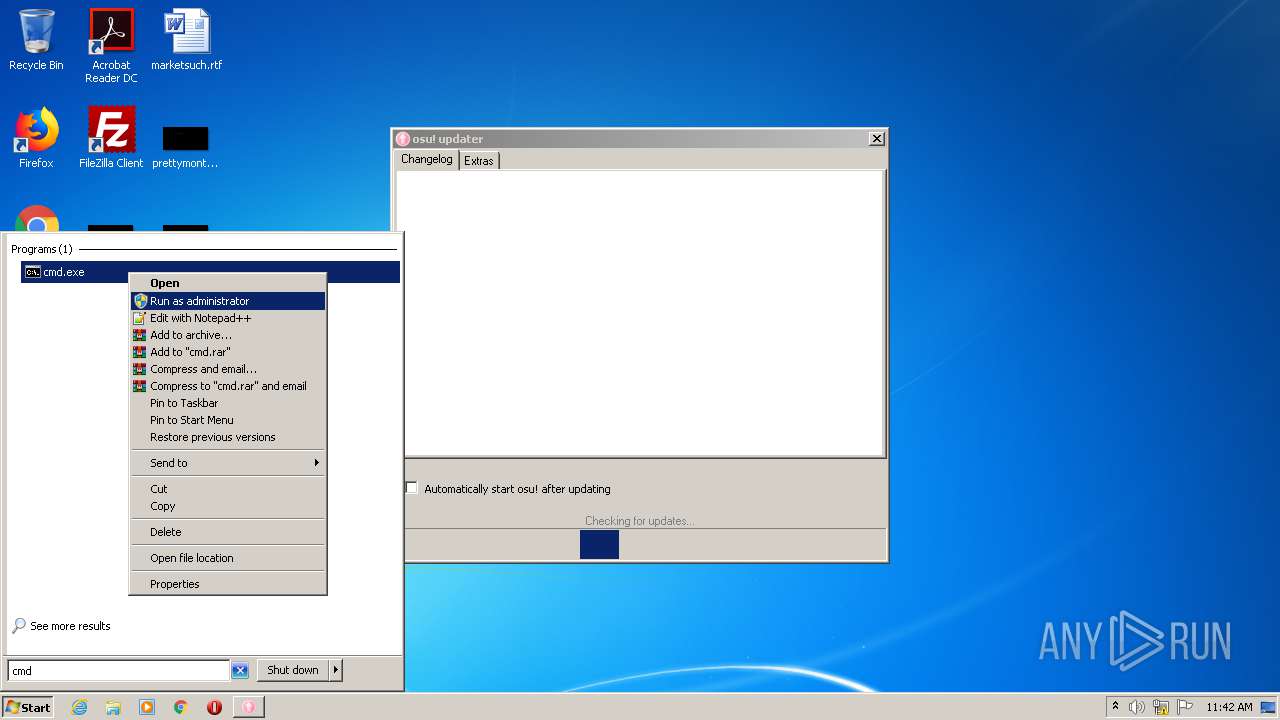Choose Copy from the context menu

click(228, 506)
